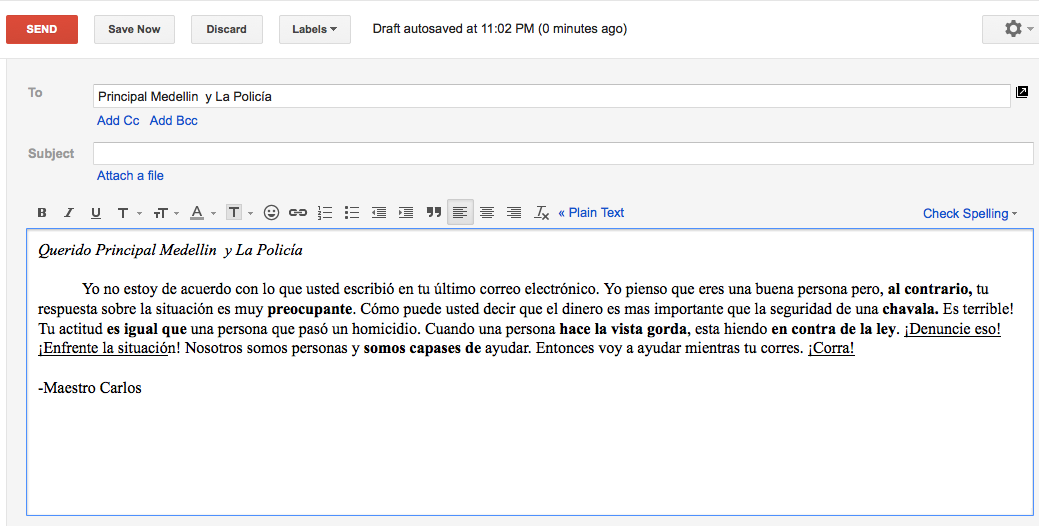Click the insert link icon
Image resolution: width=1039 pixels, height=526 pixels.
coord(298,213)
